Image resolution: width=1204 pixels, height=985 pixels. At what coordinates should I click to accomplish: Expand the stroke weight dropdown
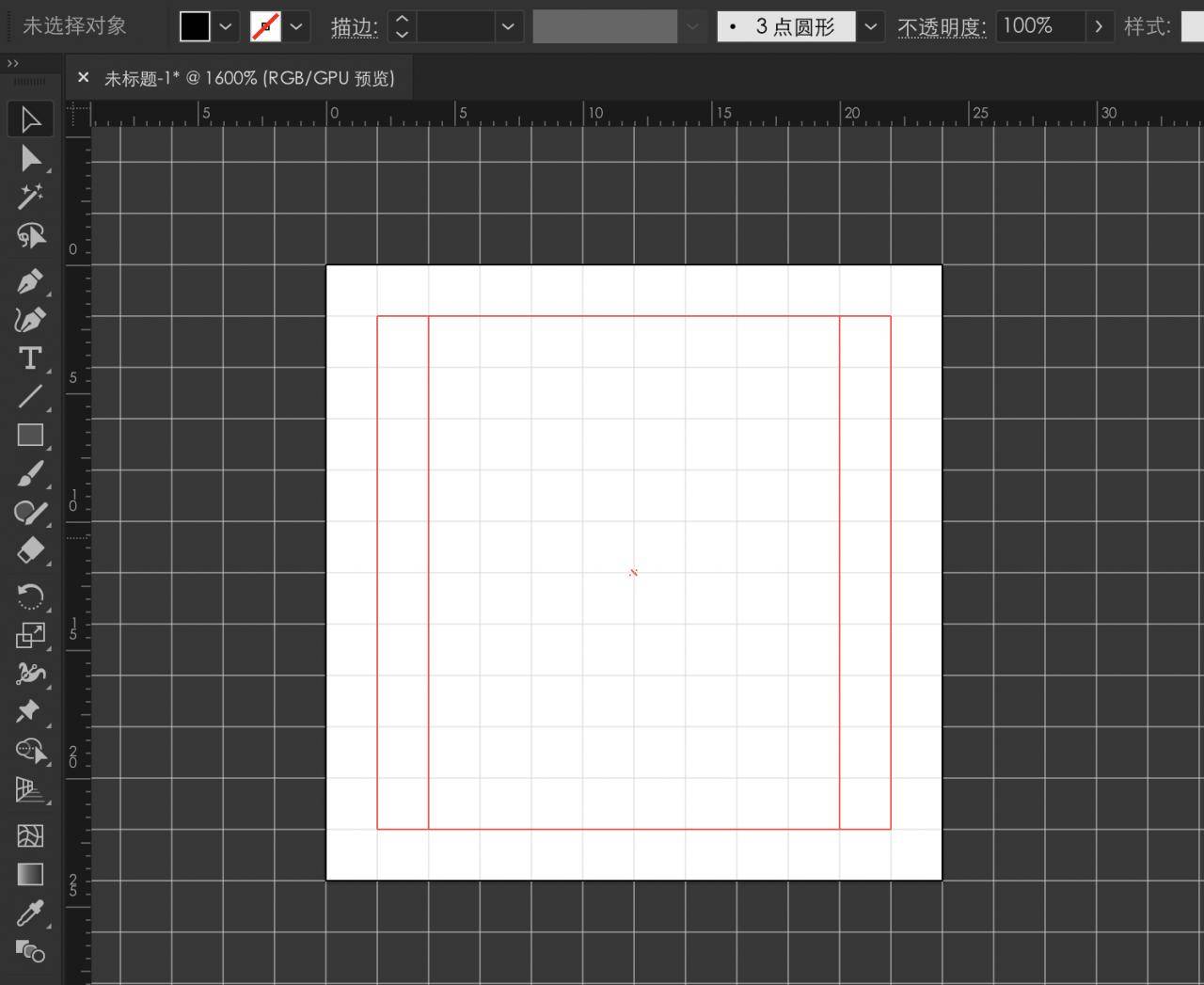508,26
